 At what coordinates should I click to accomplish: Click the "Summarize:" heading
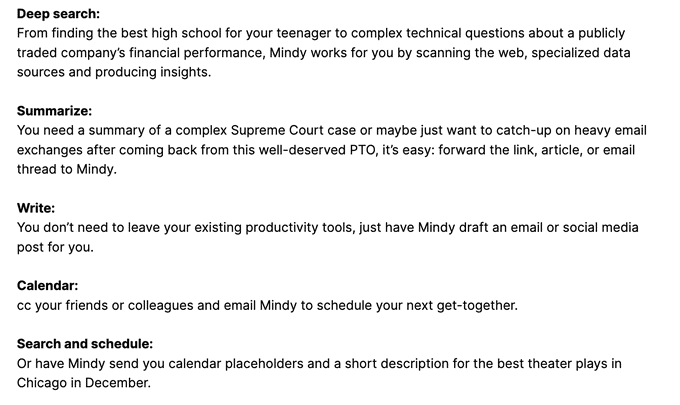(x=54, y=111)
